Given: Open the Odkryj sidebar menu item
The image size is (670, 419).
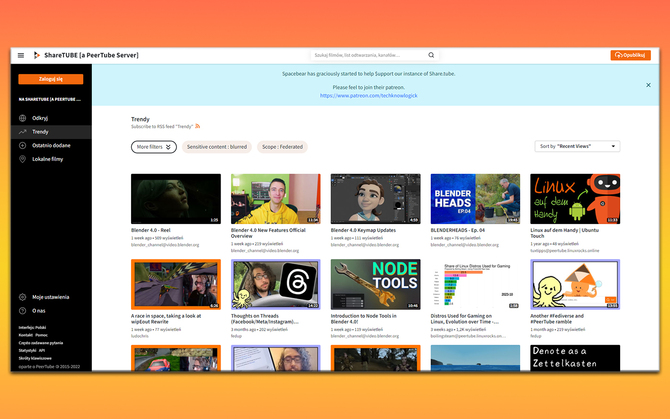Looking at the screenshot, I should [51, 118].
